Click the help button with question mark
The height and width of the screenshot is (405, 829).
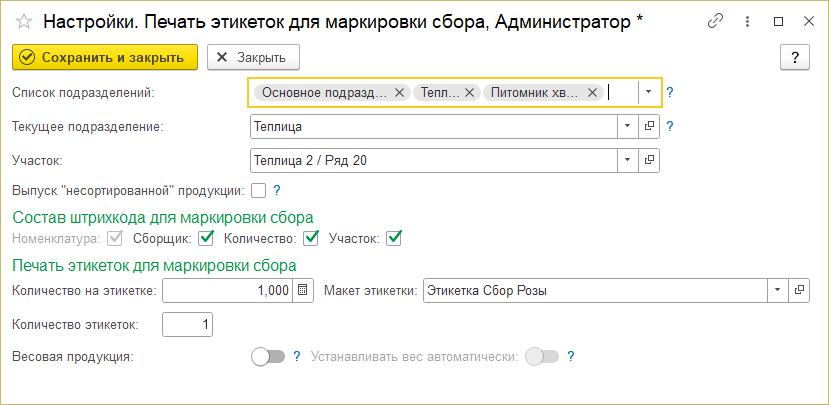coord(795,57)
